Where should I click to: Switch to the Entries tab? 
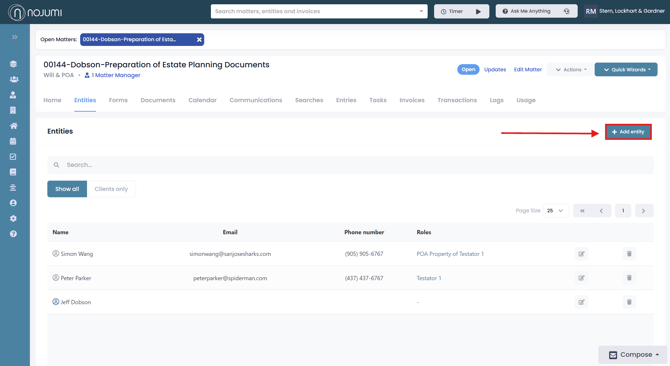click(x=346, y=100)
